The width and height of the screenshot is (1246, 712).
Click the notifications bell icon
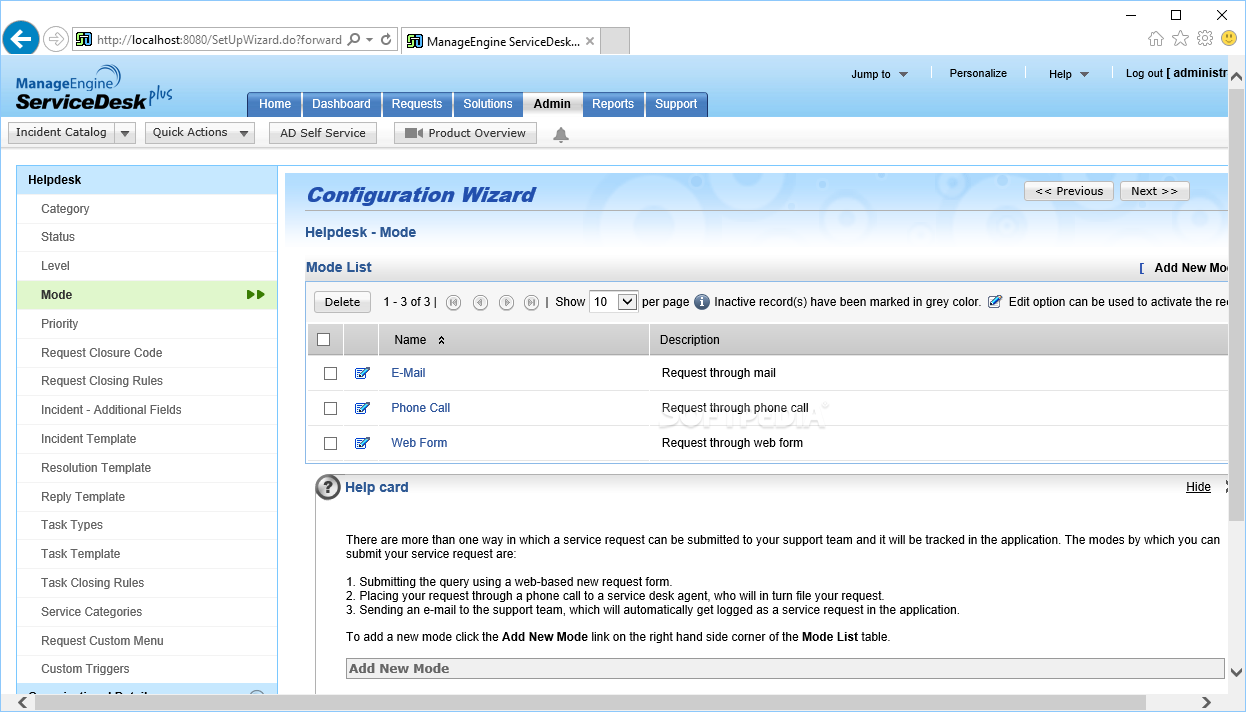coord(561,134)
